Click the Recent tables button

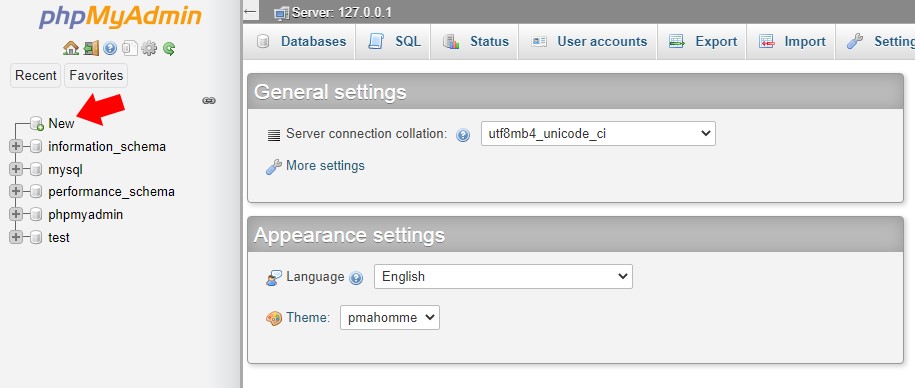click(x=36, y=75)
